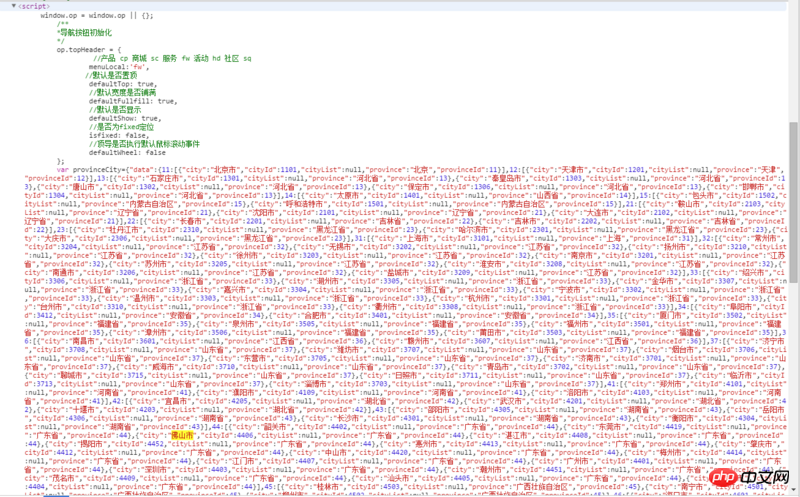
Task: Select the opening <script> tag text
Action: (34, 6)
